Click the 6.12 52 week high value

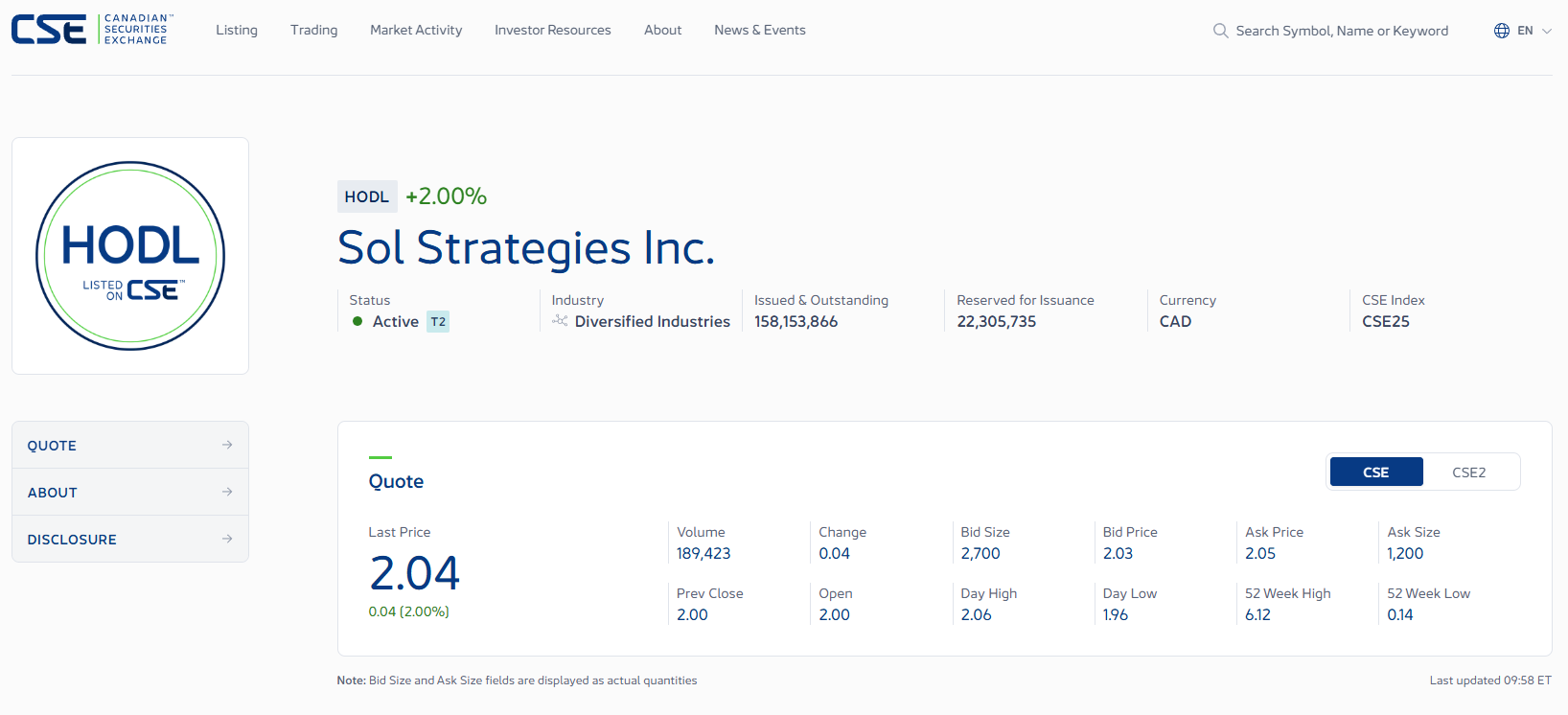pyautogui.click(x=1257, y=614)
